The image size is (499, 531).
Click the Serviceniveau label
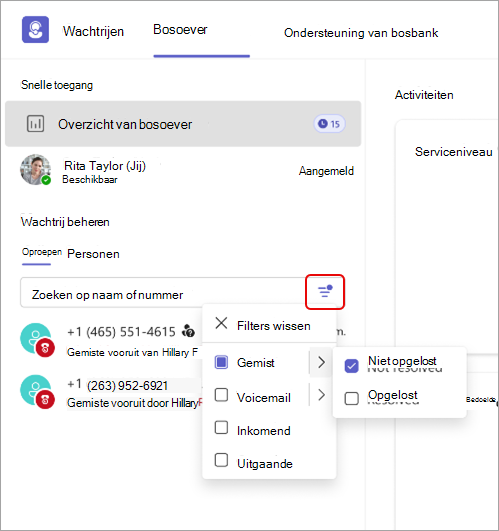(454, 152)
